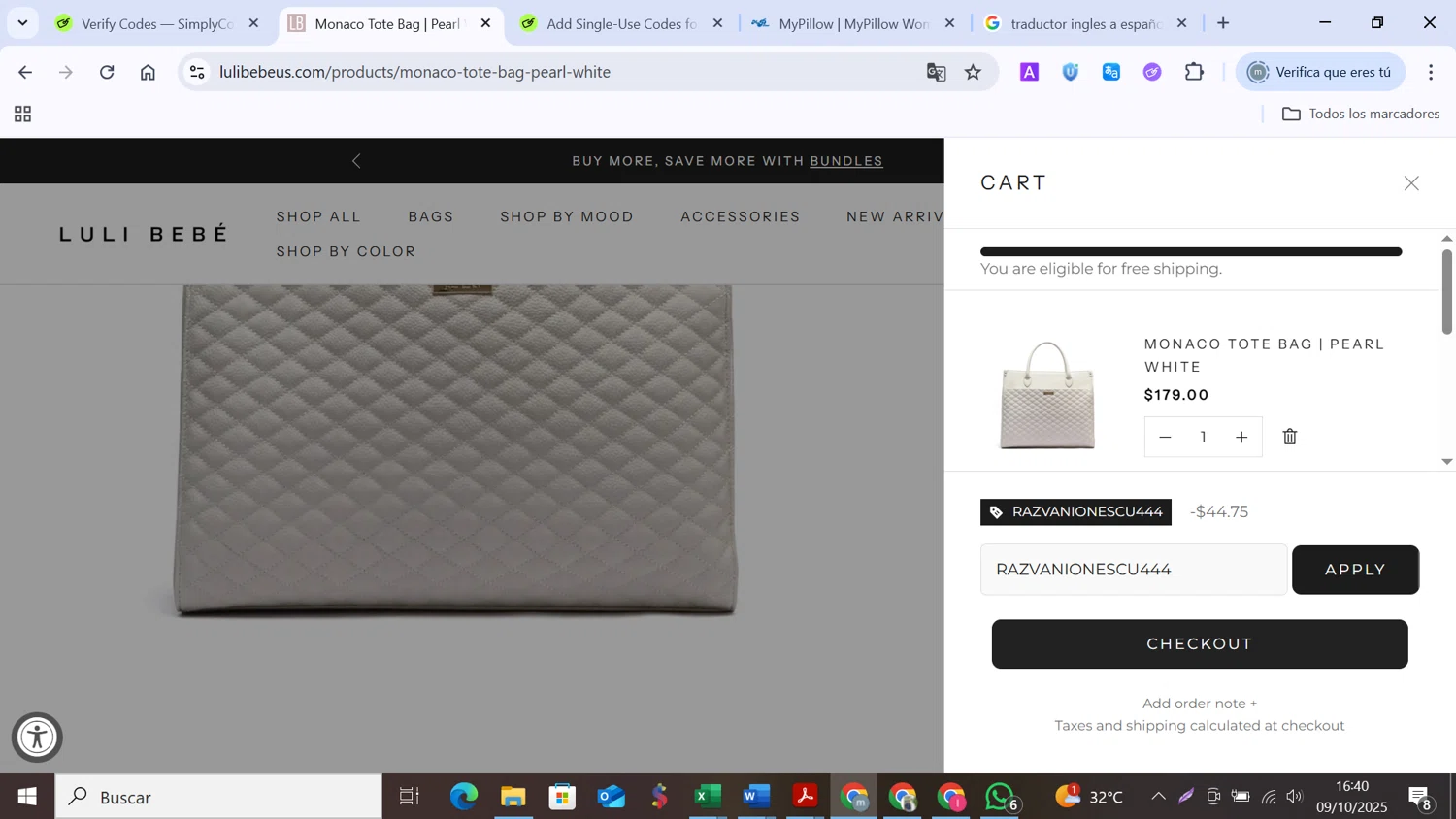Add an order note

coord(1200,704)
